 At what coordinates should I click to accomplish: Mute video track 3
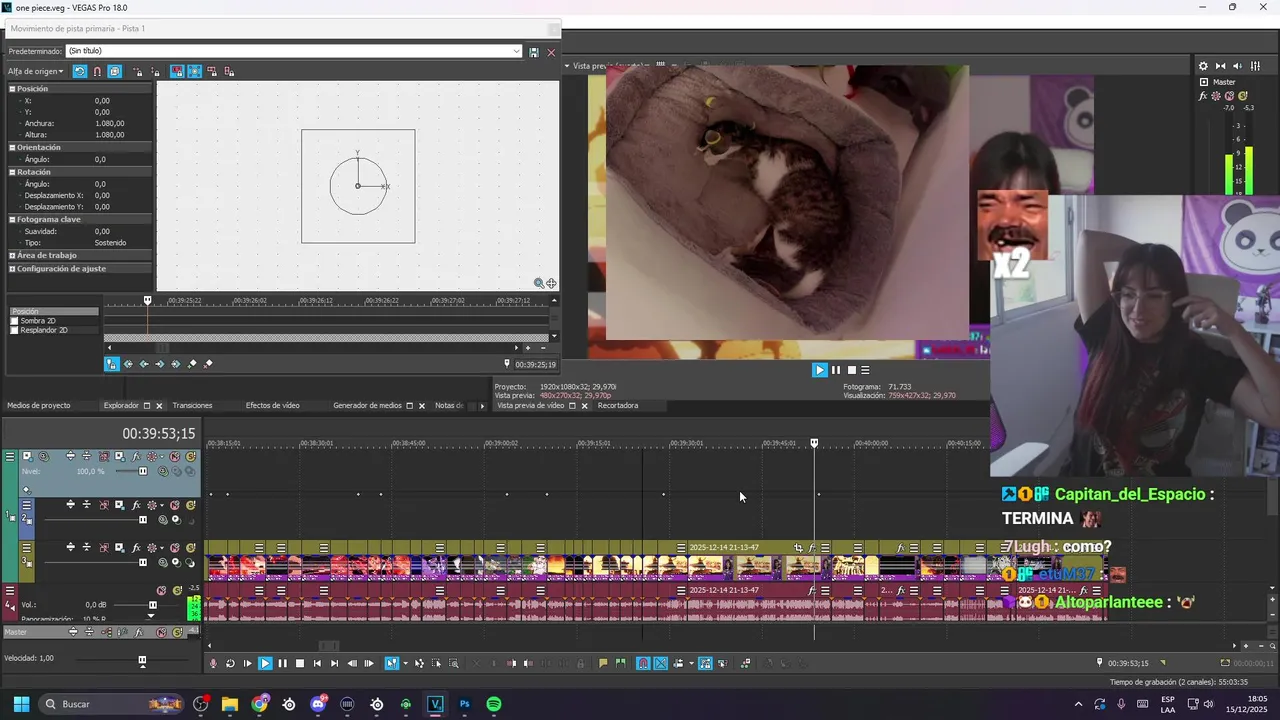(x=175, y=548)
